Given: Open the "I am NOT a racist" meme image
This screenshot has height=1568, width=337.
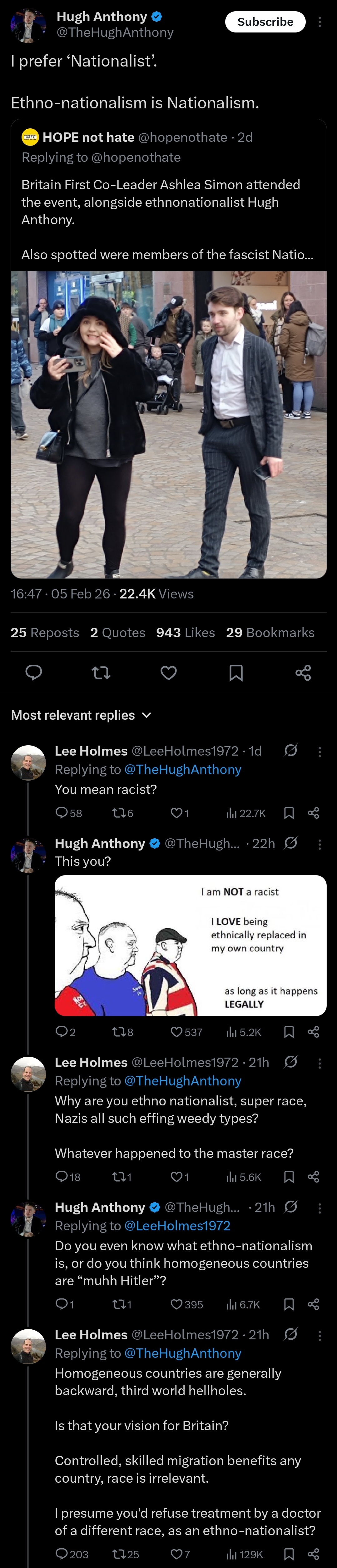Looking at the screenshot, I should point(191,945).
